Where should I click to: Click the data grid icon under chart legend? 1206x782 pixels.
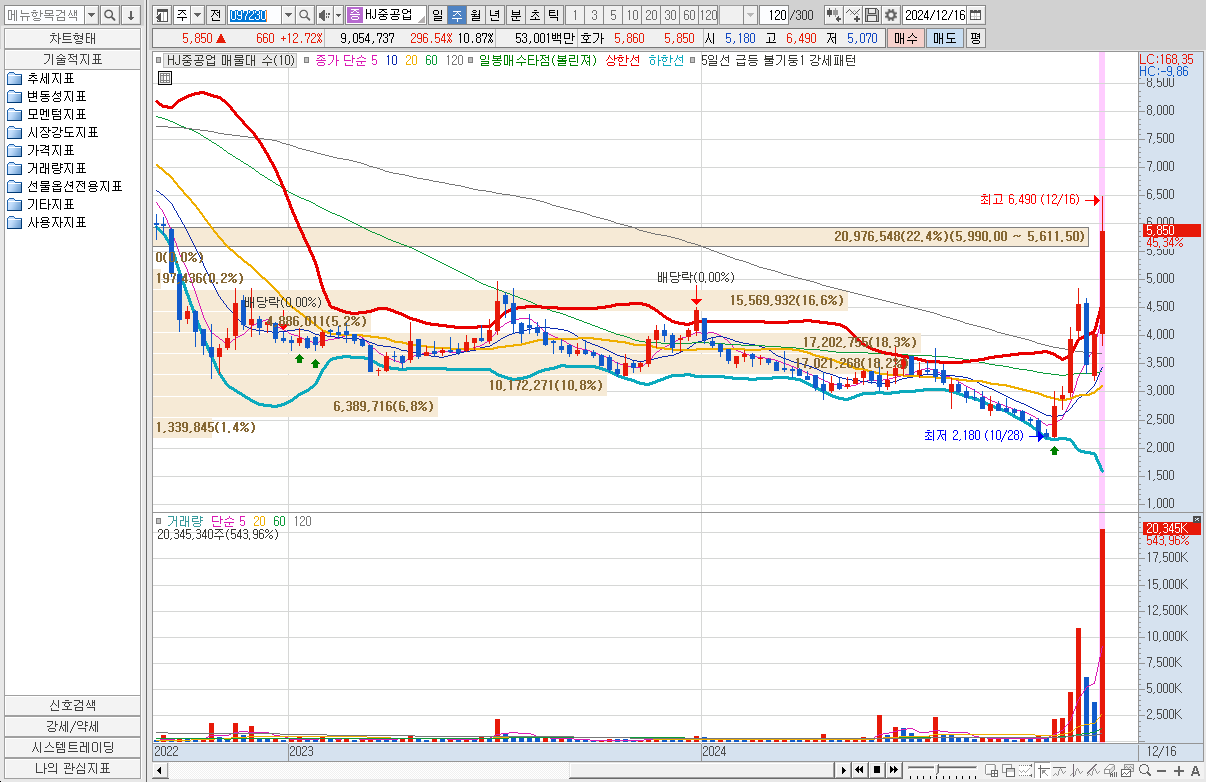[164, 77]
